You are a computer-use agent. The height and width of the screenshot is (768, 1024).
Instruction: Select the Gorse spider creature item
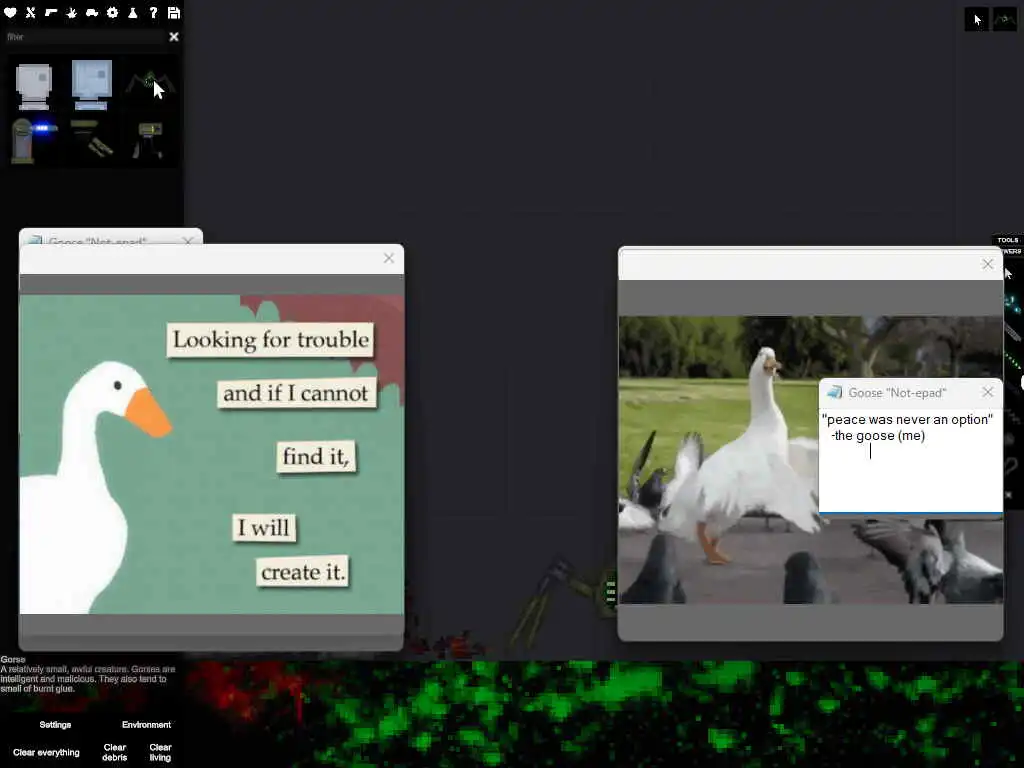coord(150,84)
